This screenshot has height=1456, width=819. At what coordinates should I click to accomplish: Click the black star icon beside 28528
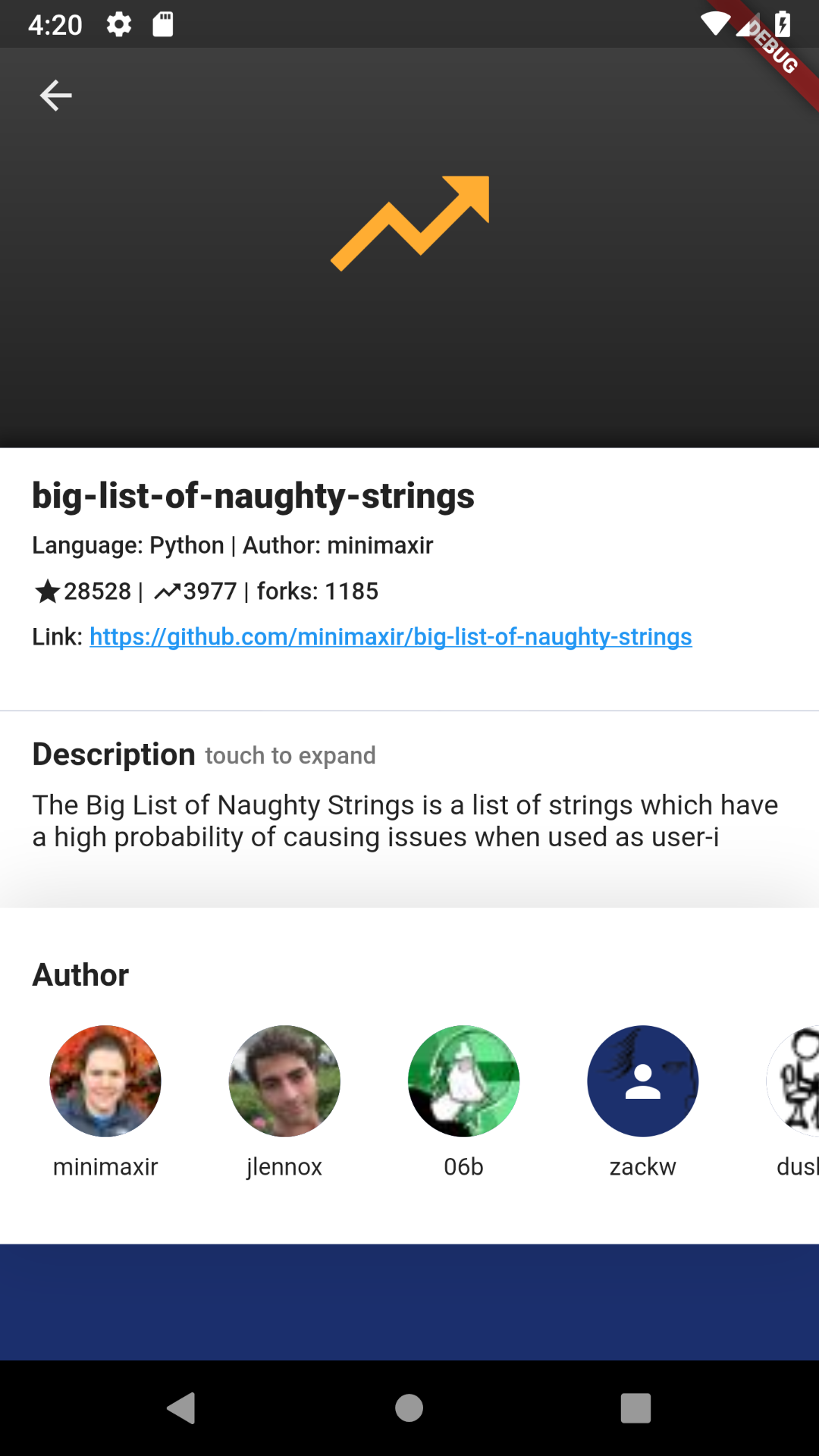[47, 591]
